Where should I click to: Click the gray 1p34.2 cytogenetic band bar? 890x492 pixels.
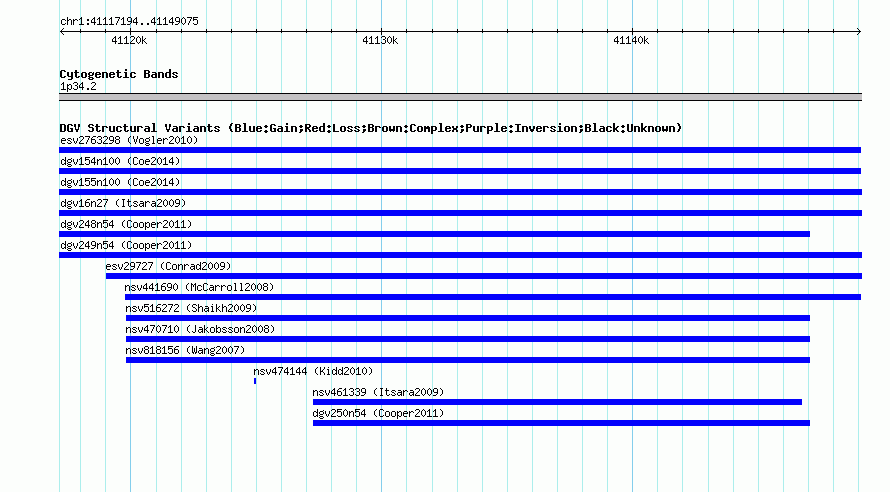(x=460, y=97)
